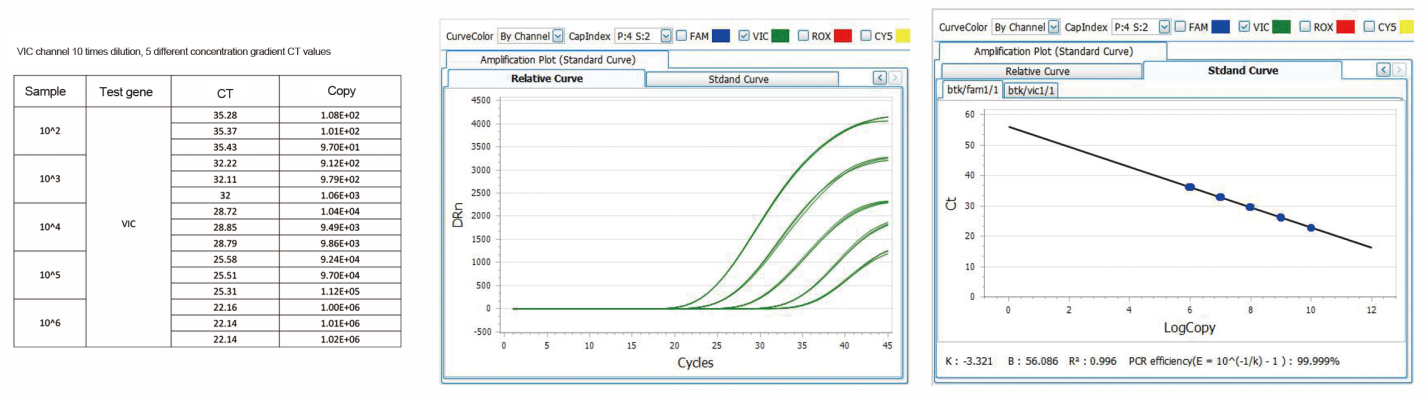Open the CurveColor dropdown above the DRn amplification plot
1428x396 pixels.
coord(531,35)
